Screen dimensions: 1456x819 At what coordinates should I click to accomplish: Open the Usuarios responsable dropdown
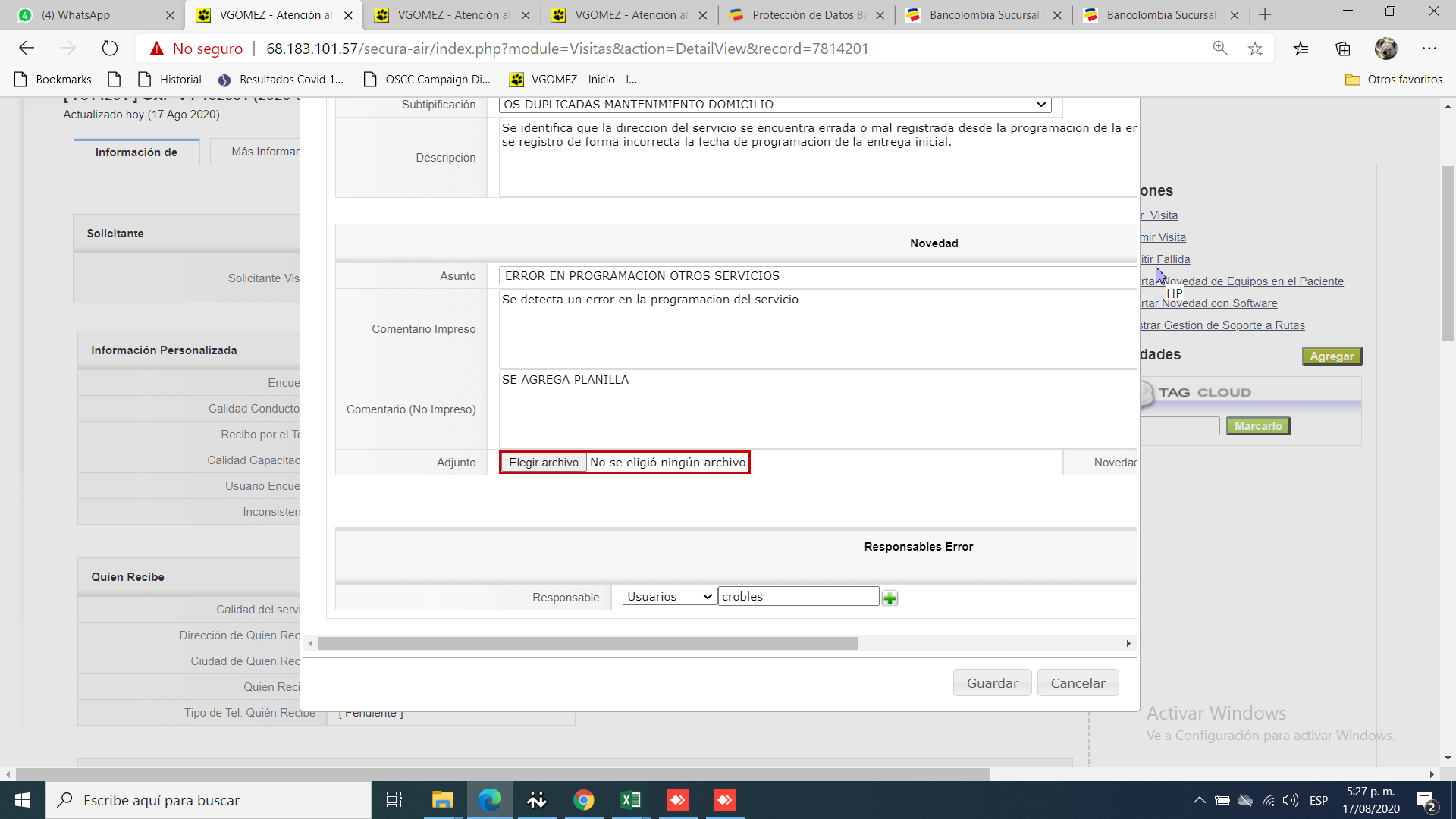pyautogui.click(x=670, y=597)
